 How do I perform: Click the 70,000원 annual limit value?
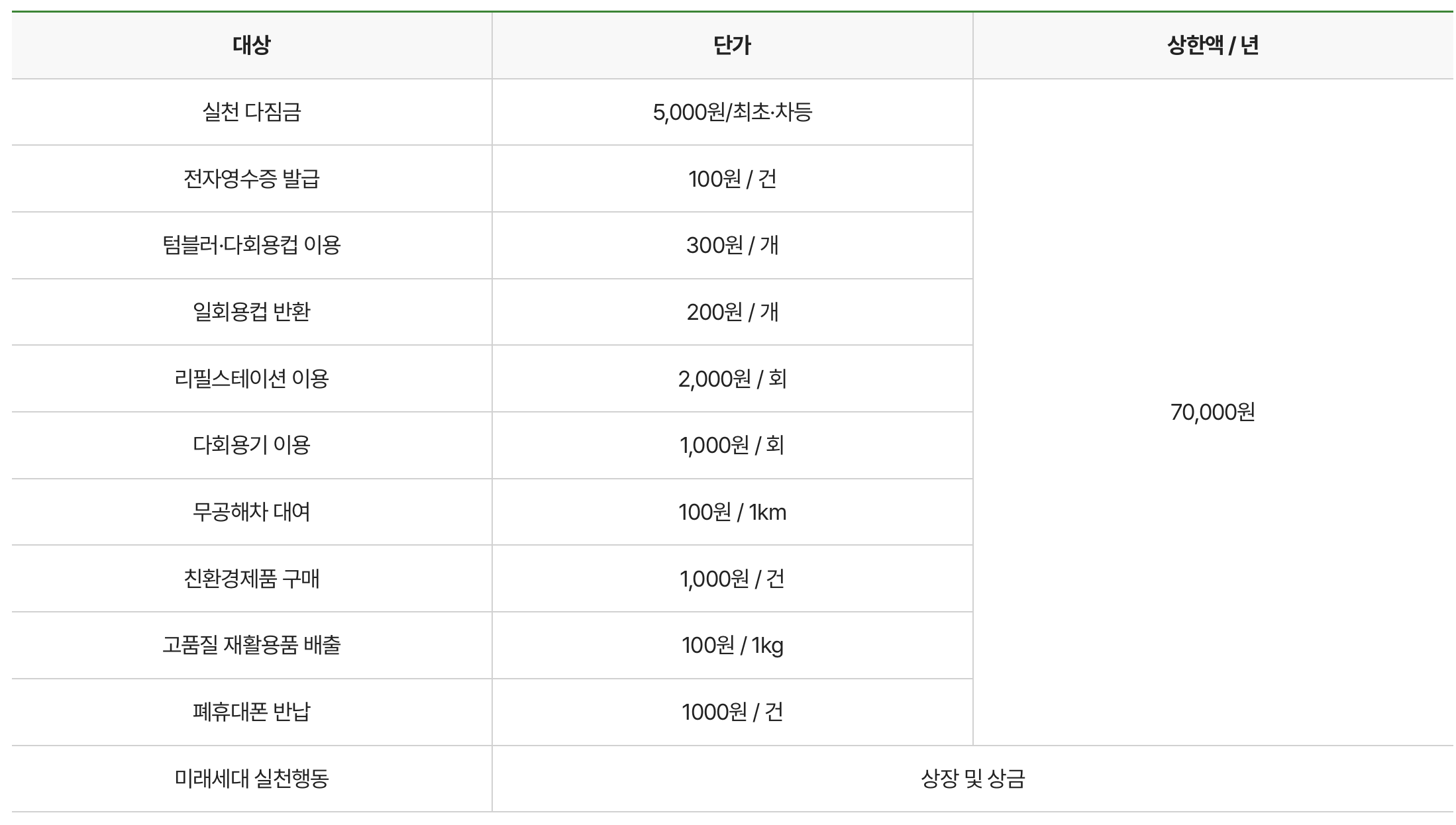pos(1213,412)
